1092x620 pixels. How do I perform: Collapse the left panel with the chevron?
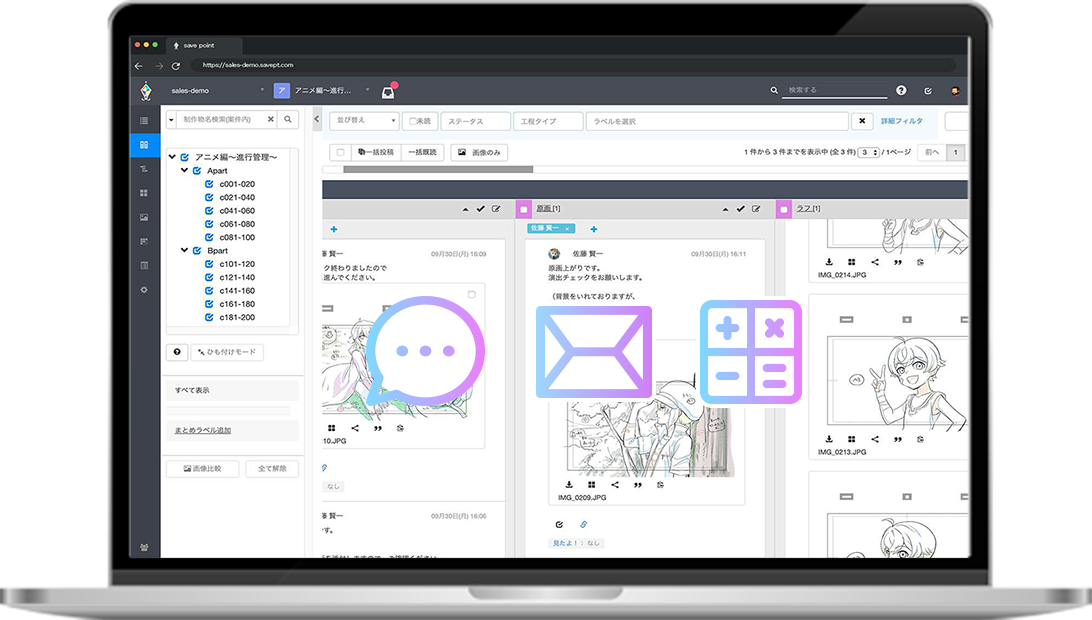coord(317,119)
